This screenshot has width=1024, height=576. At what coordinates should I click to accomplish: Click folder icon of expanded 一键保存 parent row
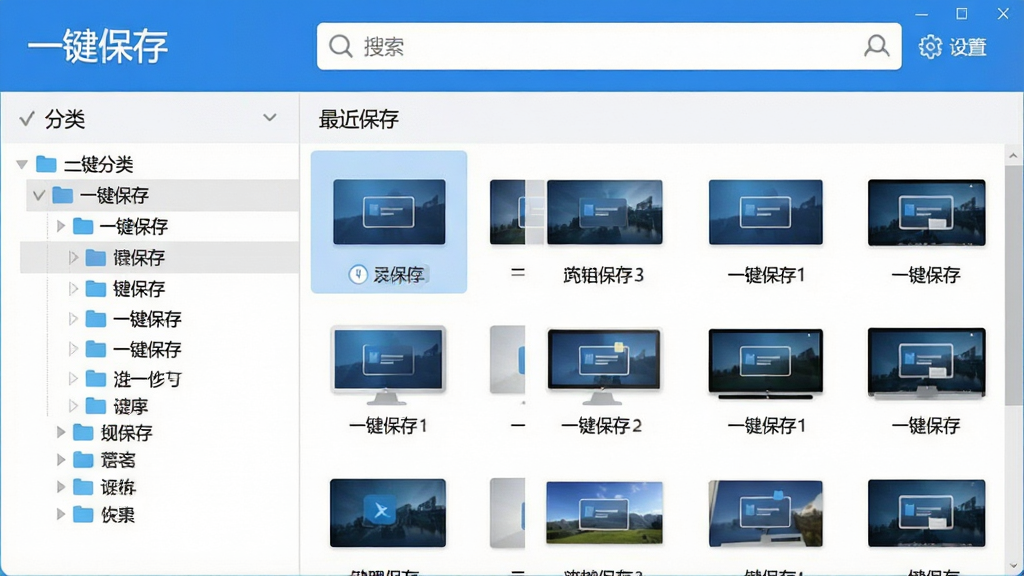(x=63, y=195)
